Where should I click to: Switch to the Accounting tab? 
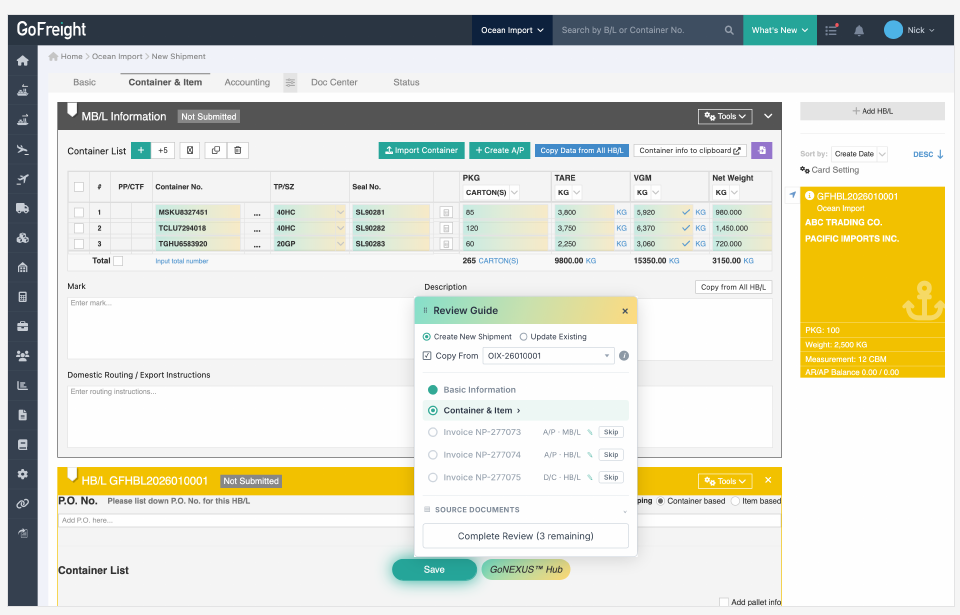click(x=247, y=82)
